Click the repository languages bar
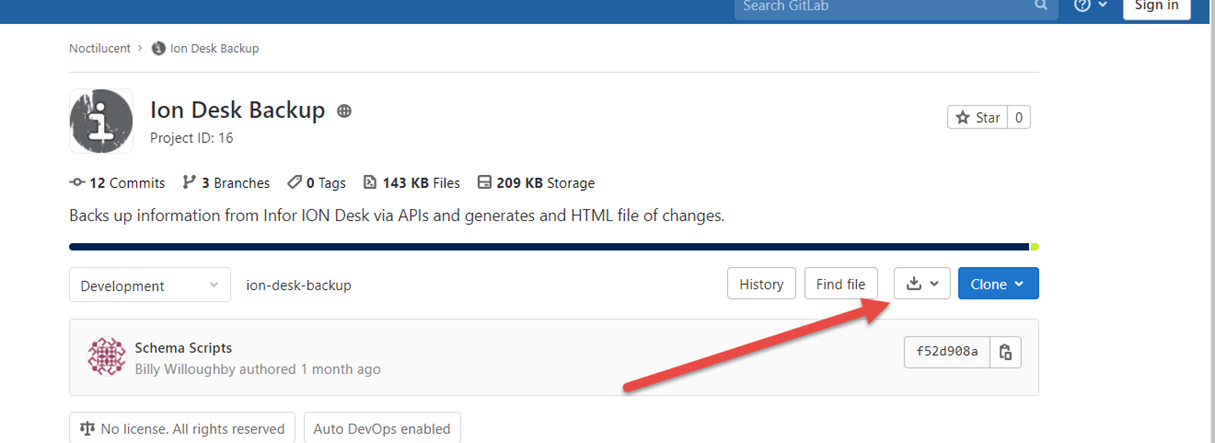 pos(554,246)
